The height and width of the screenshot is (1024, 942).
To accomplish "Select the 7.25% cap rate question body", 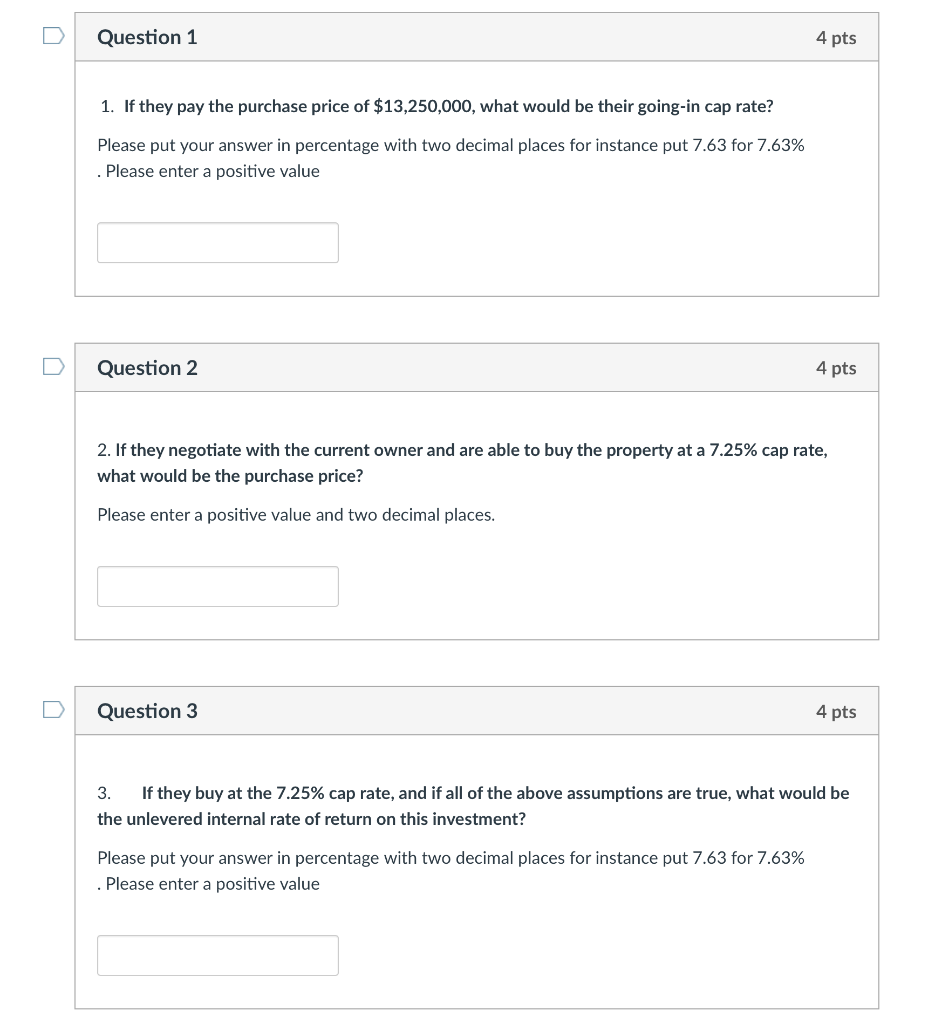I will coord(461,462).
